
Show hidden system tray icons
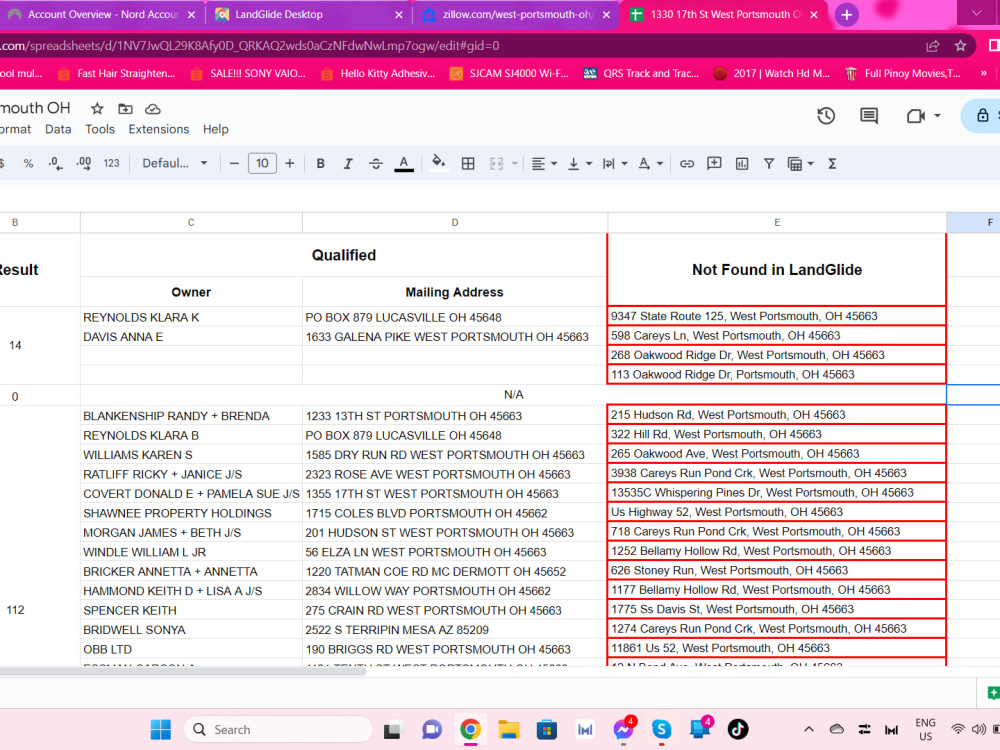pyautogui.click(x=809, y=730)
